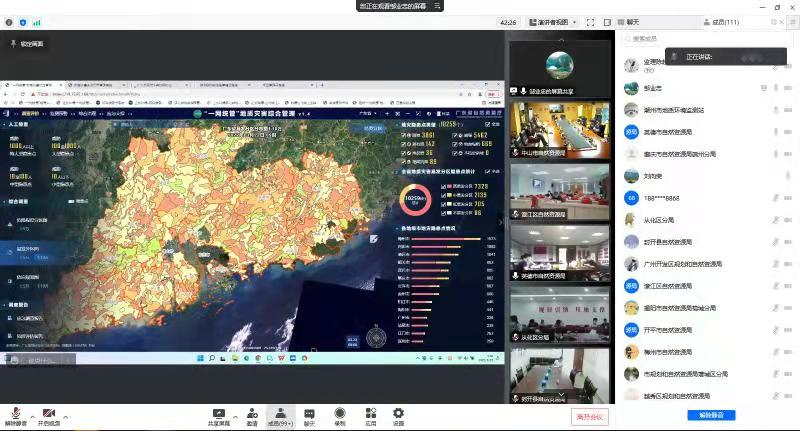Select the 中山市自然资源局 video thumbnail
Screen dimensions: 800x431
560,130
